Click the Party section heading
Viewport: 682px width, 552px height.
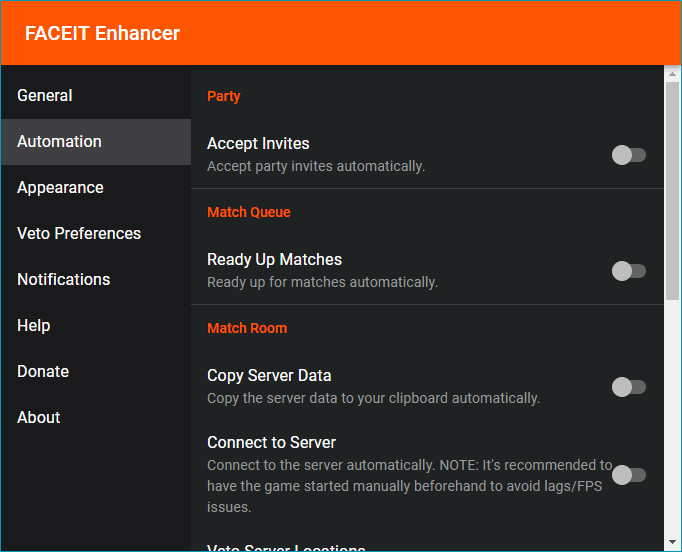[224, 96]
